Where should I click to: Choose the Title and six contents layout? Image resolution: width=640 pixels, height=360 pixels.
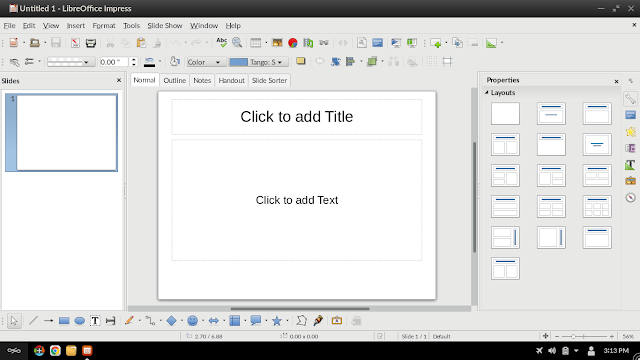[597, 207]
